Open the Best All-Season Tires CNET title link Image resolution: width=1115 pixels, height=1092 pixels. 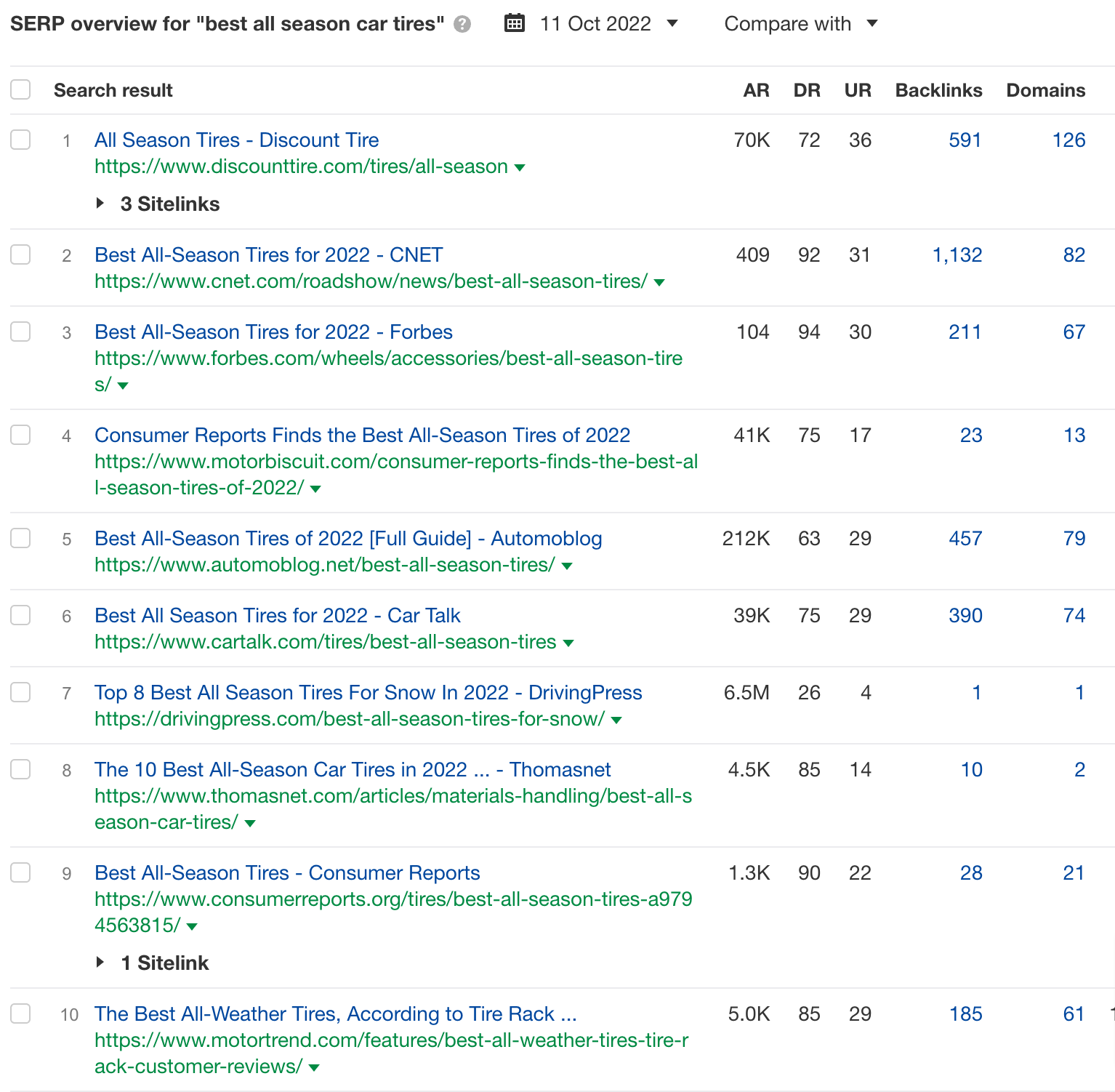[268, 254]
